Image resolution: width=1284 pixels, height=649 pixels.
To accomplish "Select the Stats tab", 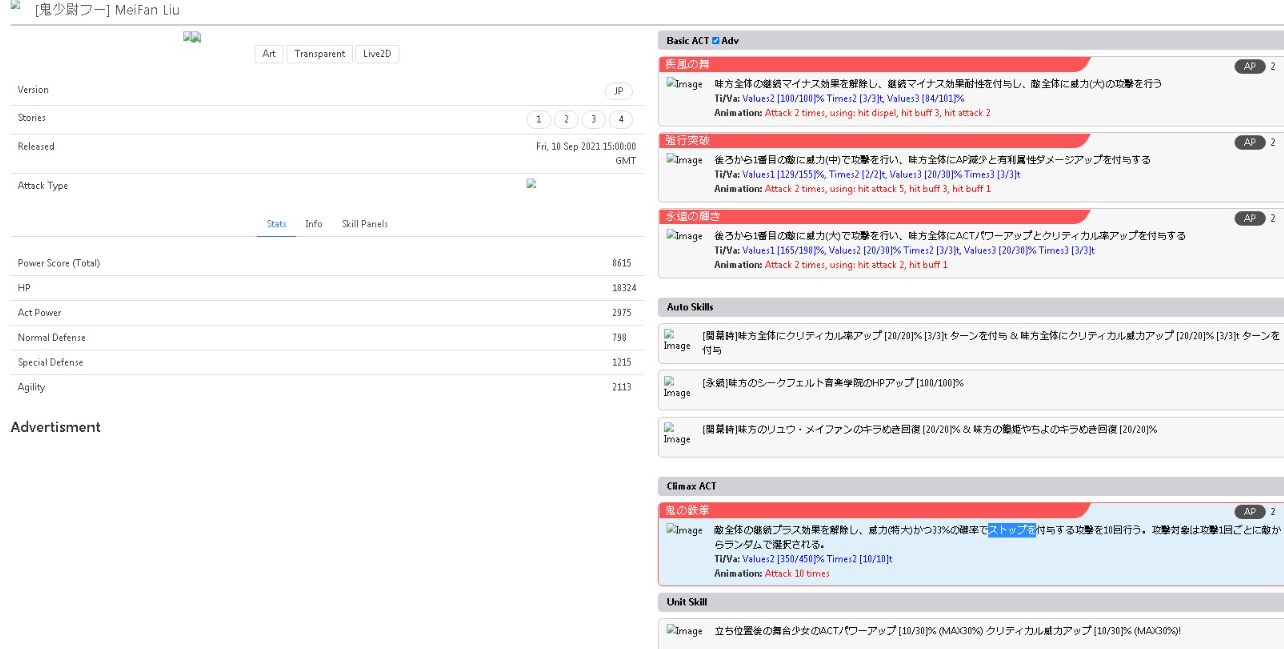I will point(276,224).
